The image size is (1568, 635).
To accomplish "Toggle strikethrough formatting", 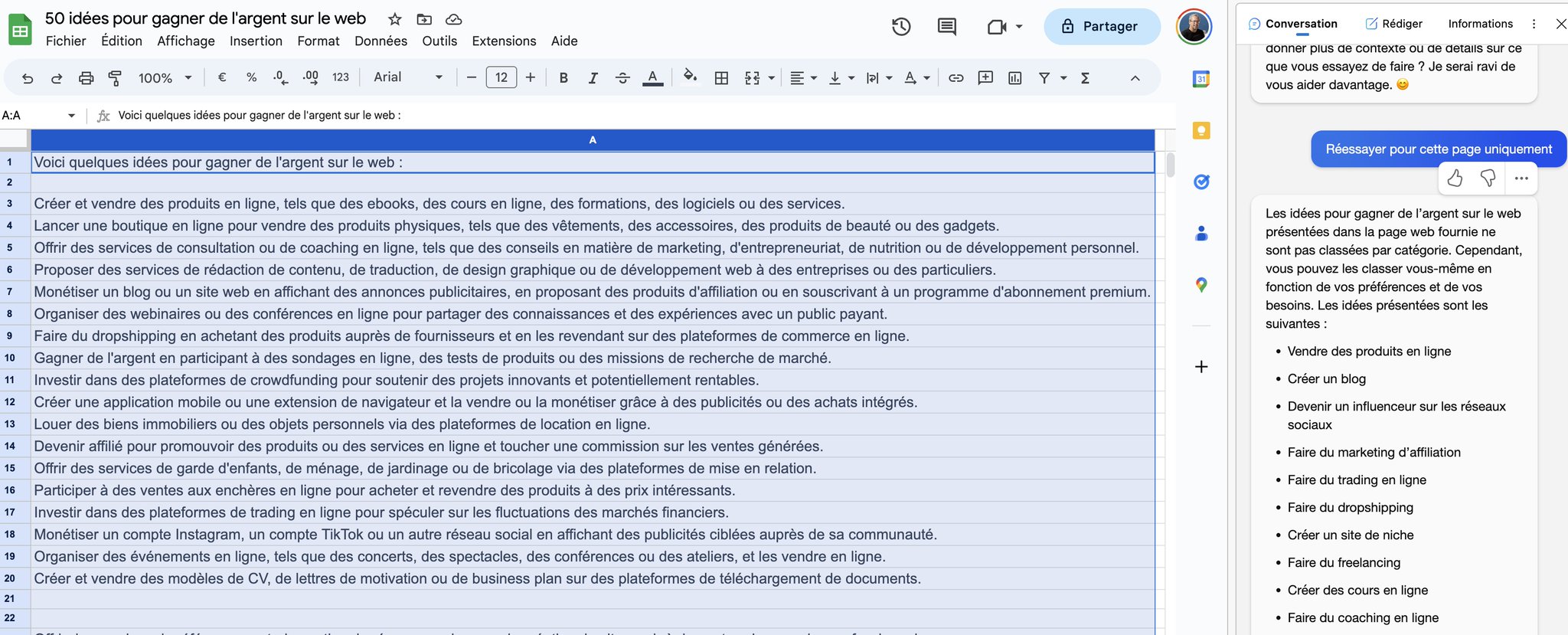I will pos(622,77).
